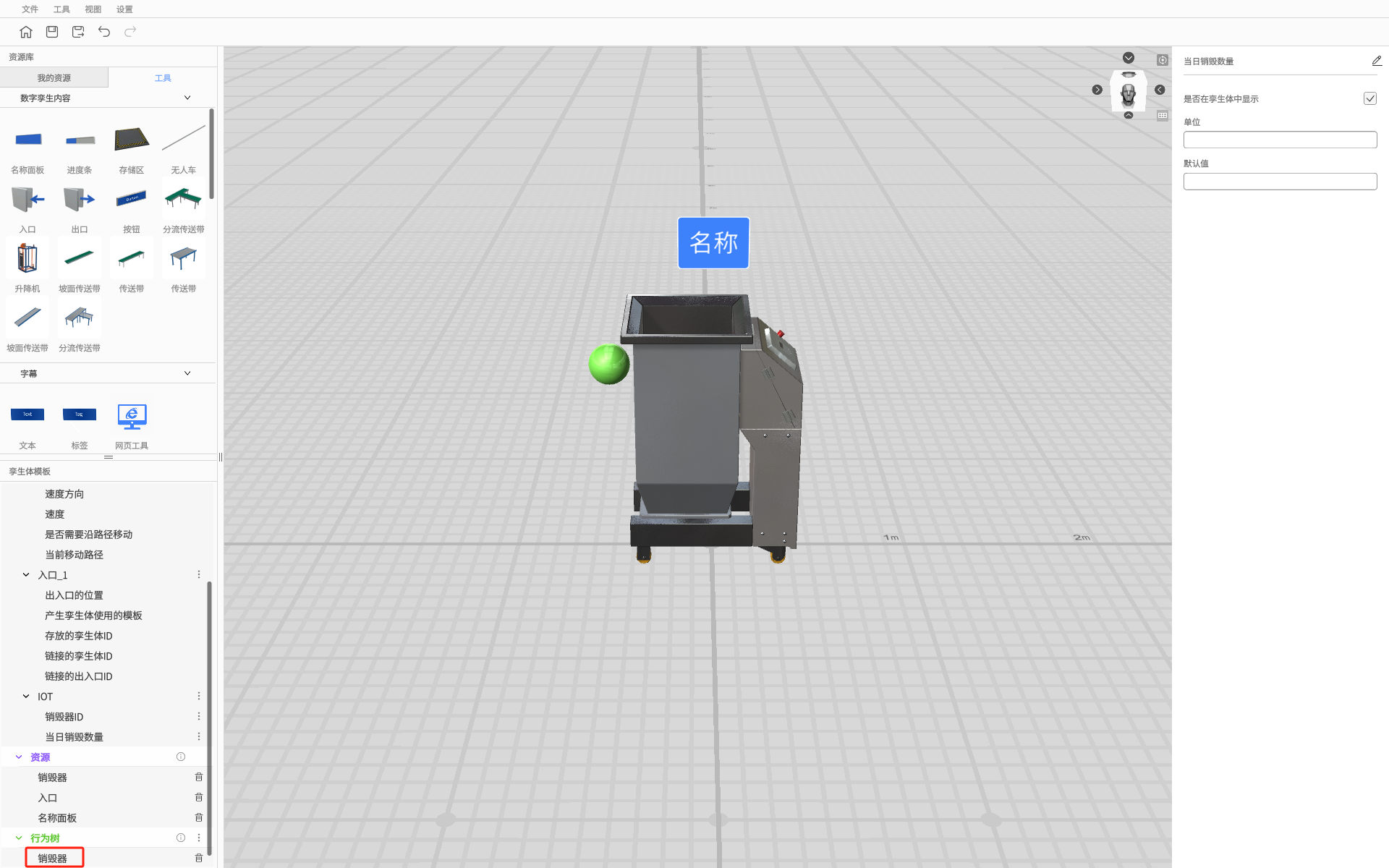The width and height of the screenshot is (1389, 868).
Task: Select the 升降机 elevator tool icon
Action: pyautogui.click(x=27, y=259)
